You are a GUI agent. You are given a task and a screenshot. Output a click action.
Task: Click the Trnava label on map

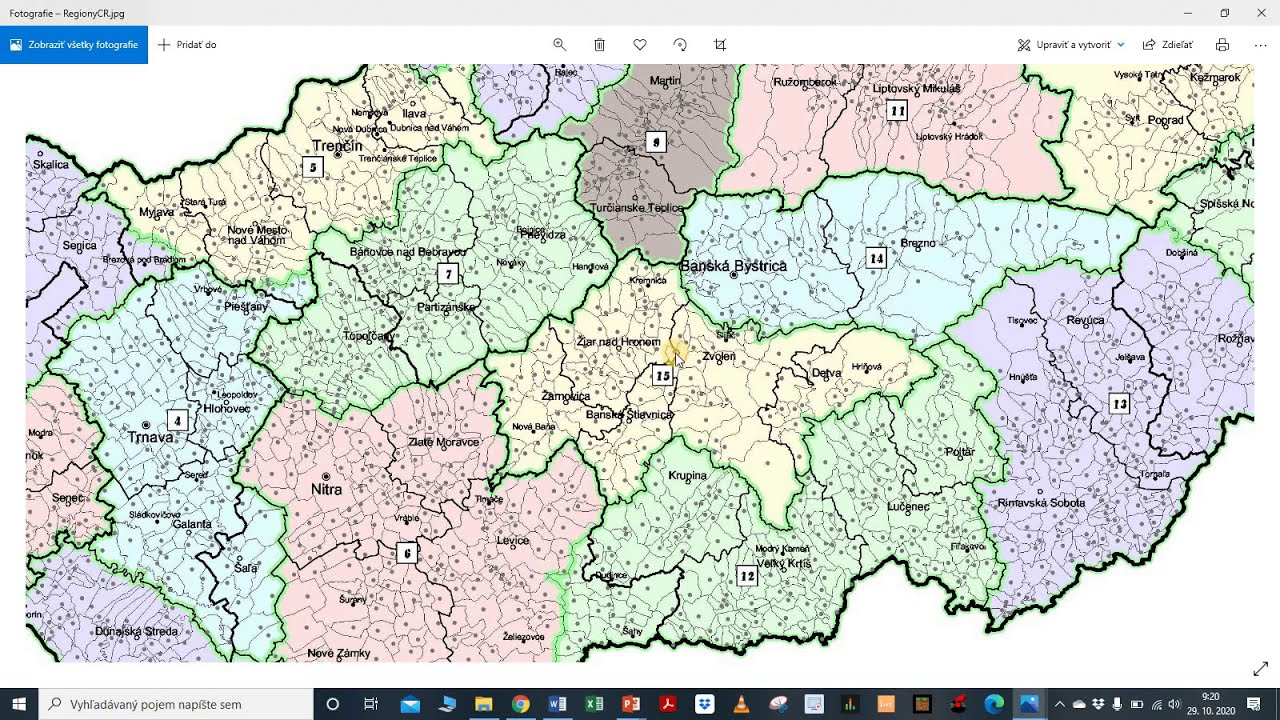[150, 437]
